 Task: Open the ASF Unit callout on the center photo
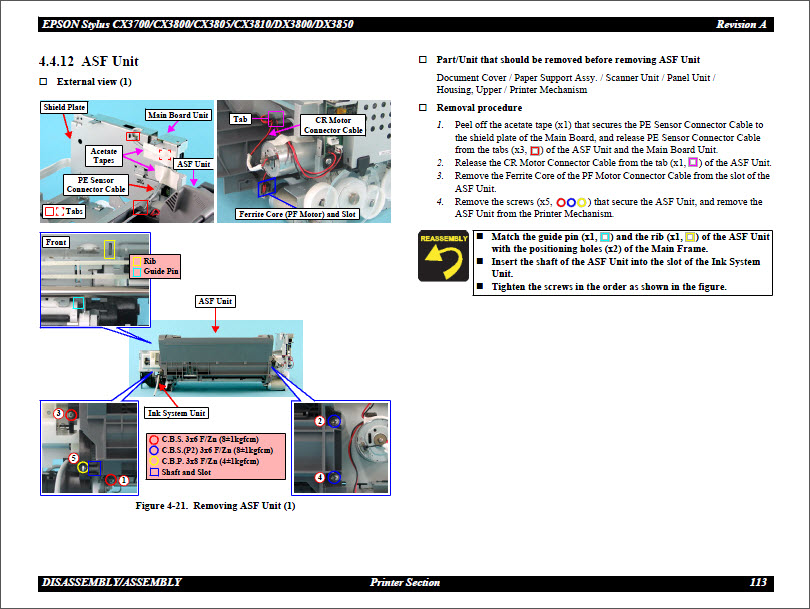point(214,300)
